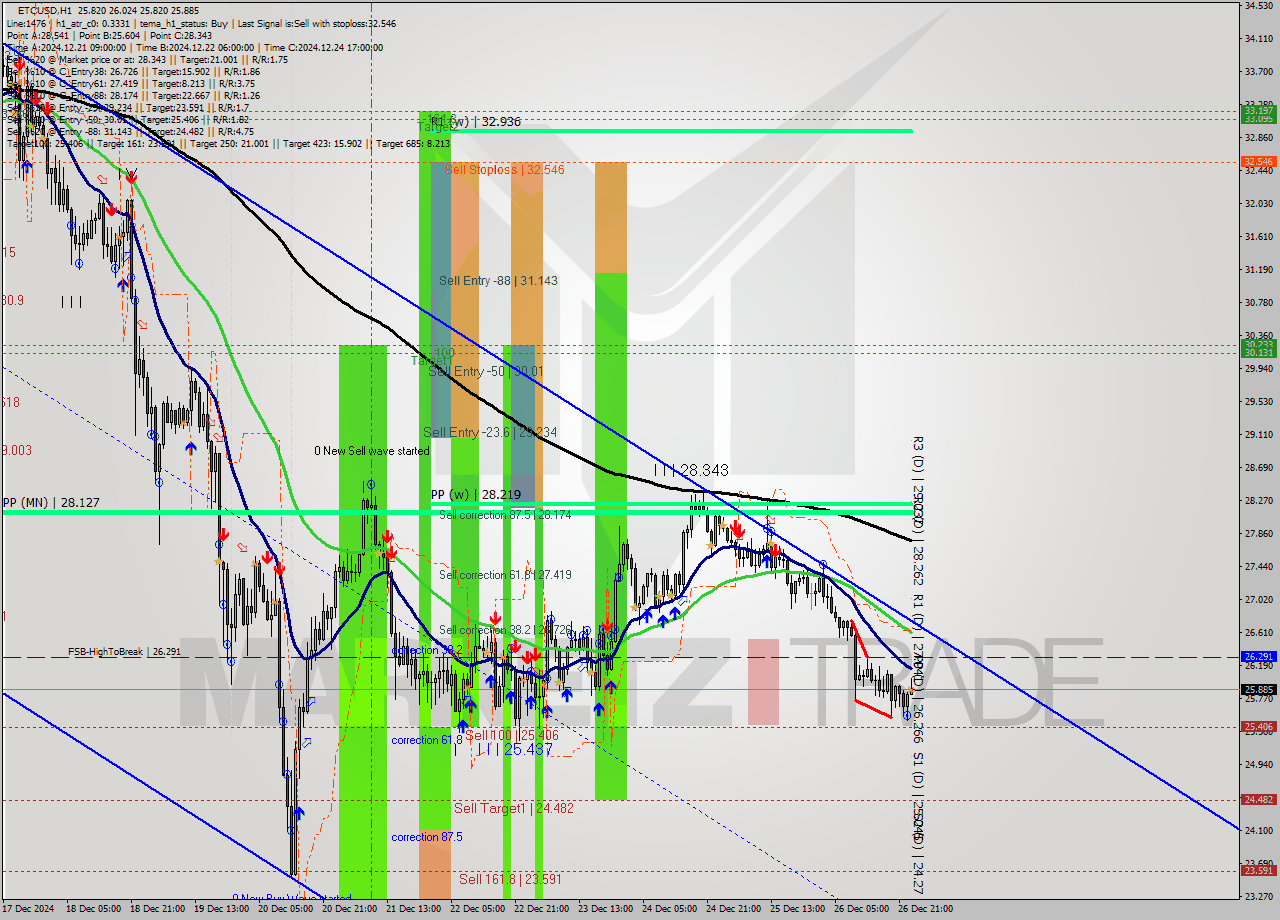Click the 29.110 price axis value
Image resolution: width=1280 pixels, height=920 pixels.
pyautogui.click(x=1258, y=435)
